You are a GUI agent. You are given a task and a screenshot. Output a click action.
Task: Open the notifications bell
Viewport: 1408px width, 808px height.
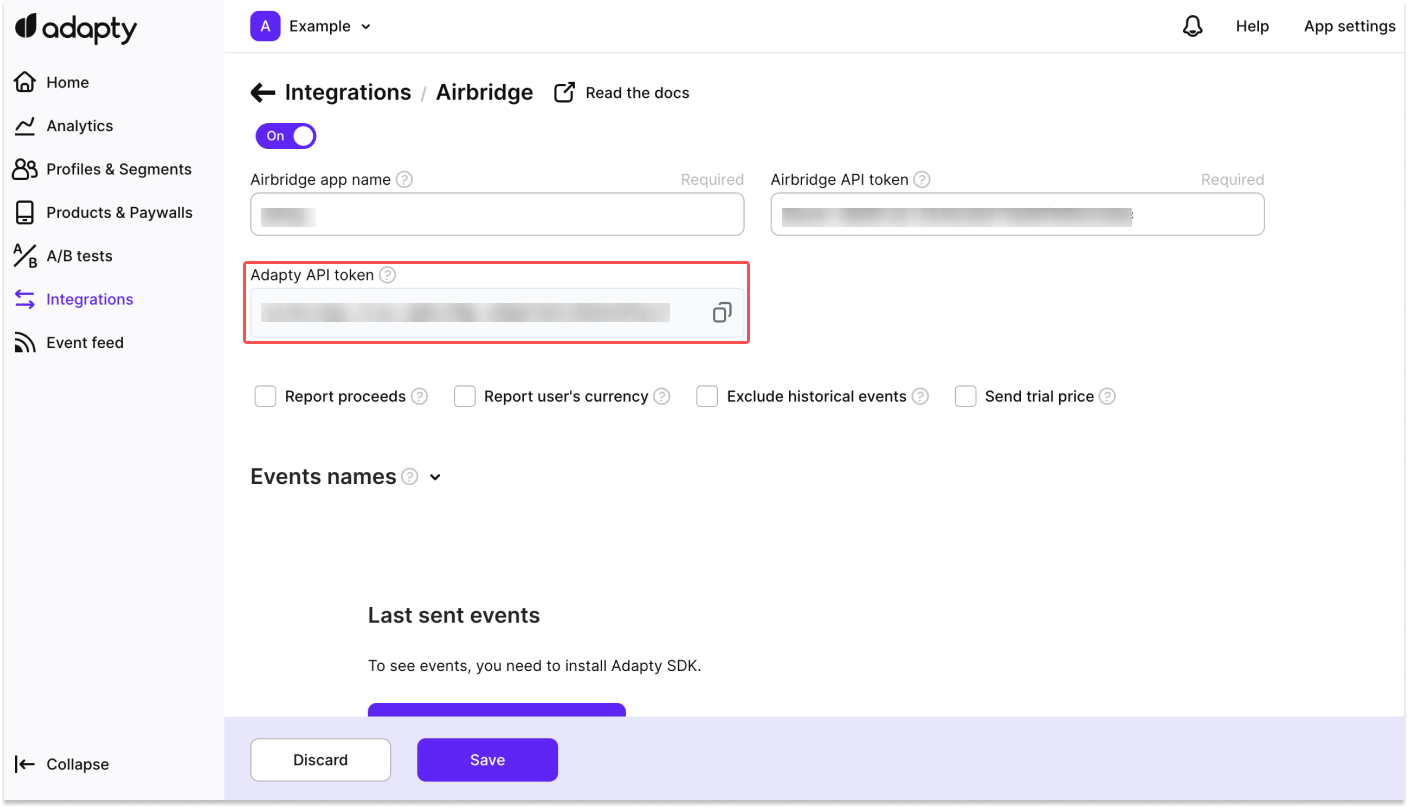1192,27
